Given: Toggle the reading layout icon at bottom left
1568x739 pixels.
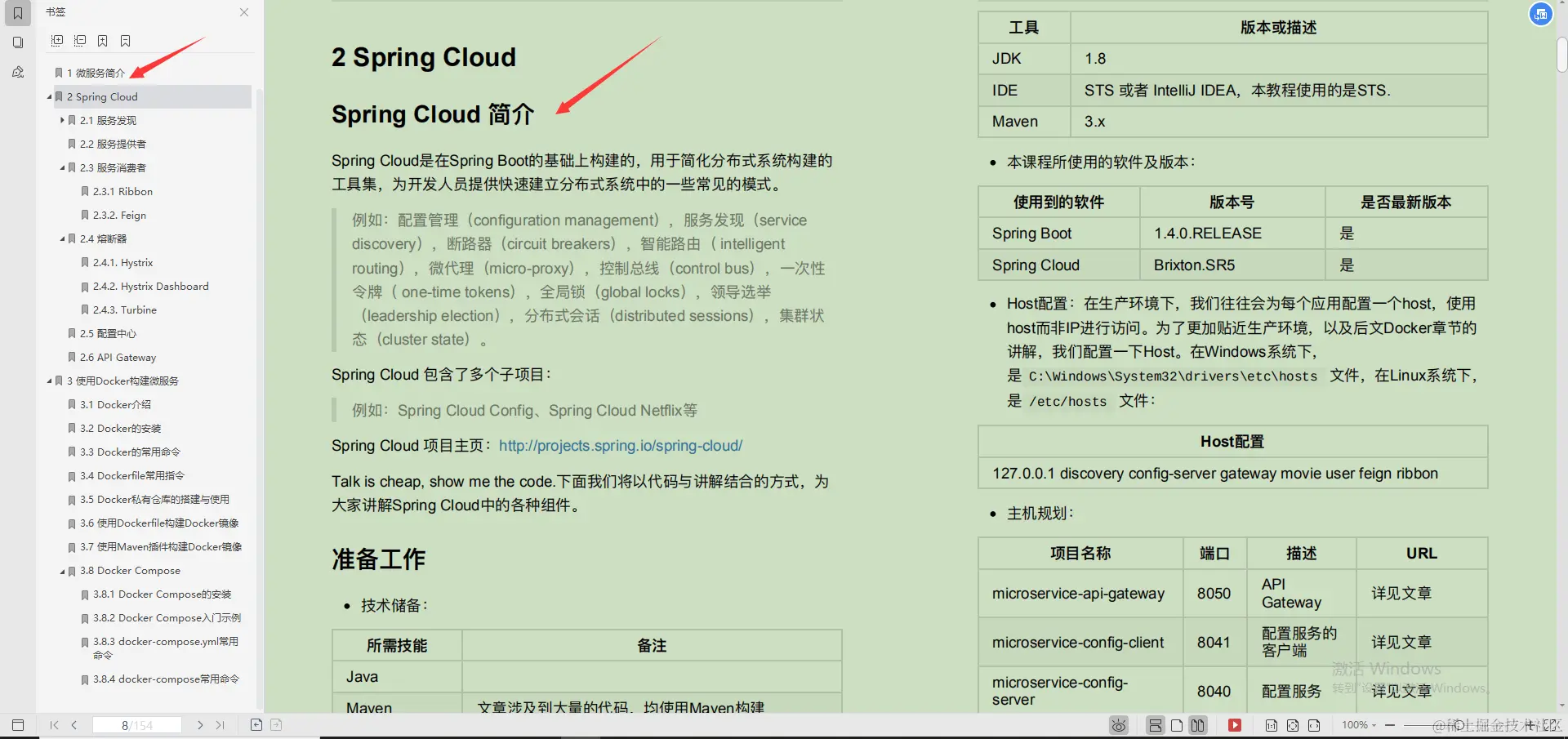Looking at the screenshot, I should [x=18, y=723].
